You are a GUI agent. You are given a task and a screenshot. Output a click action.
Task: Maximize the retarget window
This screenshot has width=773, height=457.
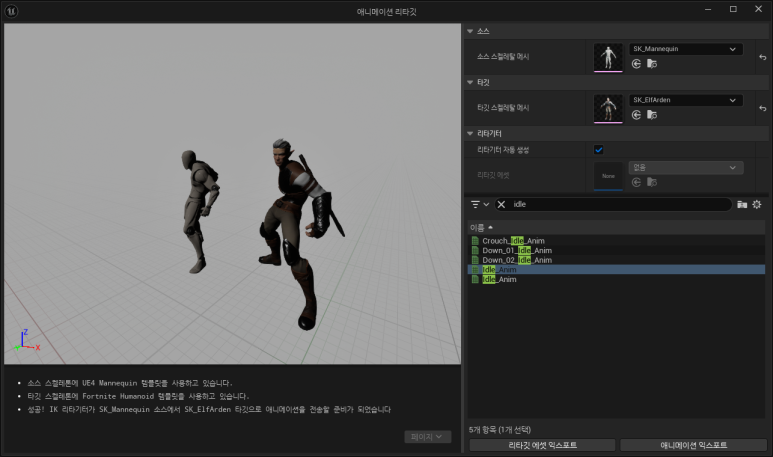[x=733, y=9]
